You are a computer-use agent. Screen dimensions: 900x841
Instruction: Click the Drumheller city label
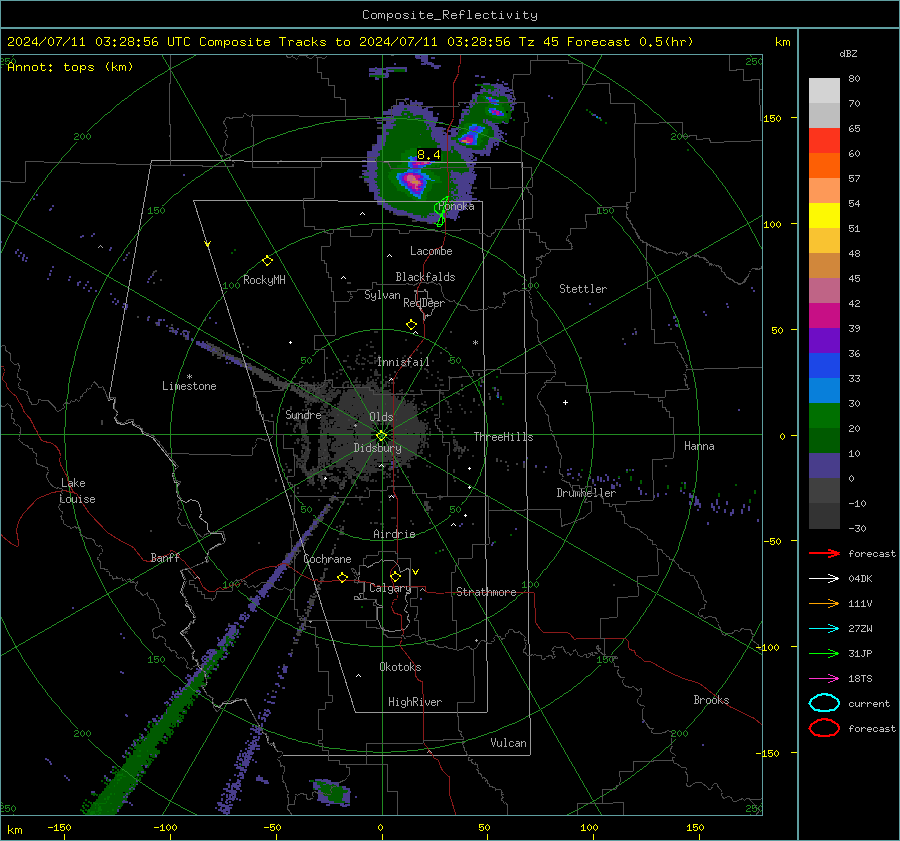click(x=586, y=493)
